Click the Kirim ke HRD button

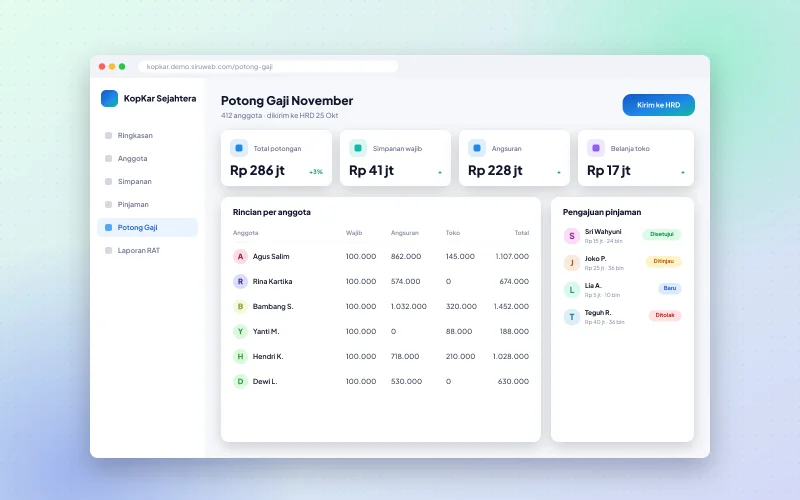pos(658,105)
